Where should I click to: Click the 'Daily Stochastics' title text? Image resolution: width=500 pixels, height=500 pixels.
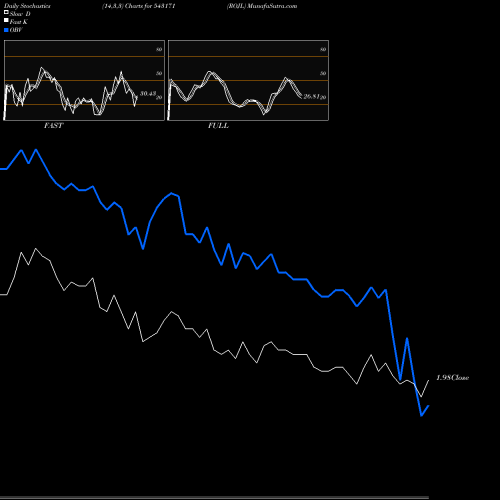[27, 6]
